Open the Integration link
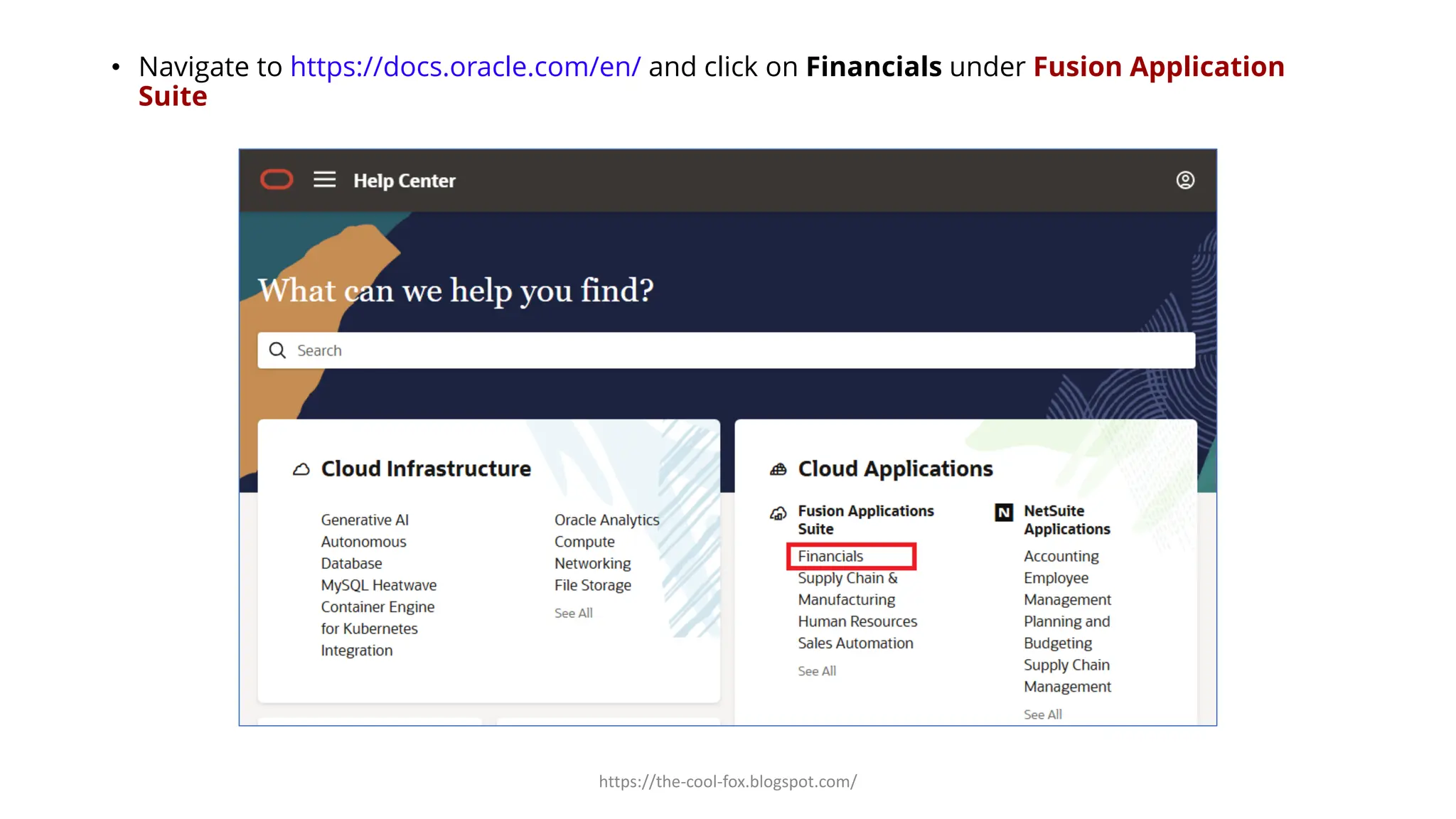The height and width of the screenshot is (819, 1456). (x=356, y=651)
